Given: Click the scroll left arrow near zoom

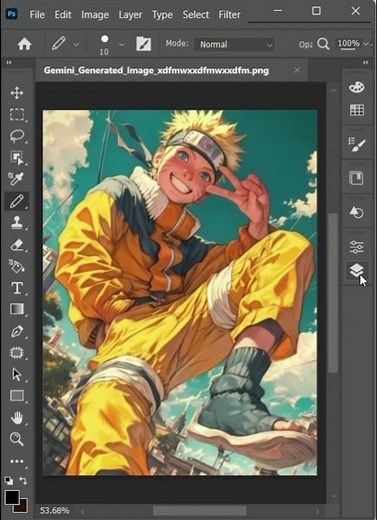Looking at the screenshot, I should pyautogui.click(x=83, y=511).
